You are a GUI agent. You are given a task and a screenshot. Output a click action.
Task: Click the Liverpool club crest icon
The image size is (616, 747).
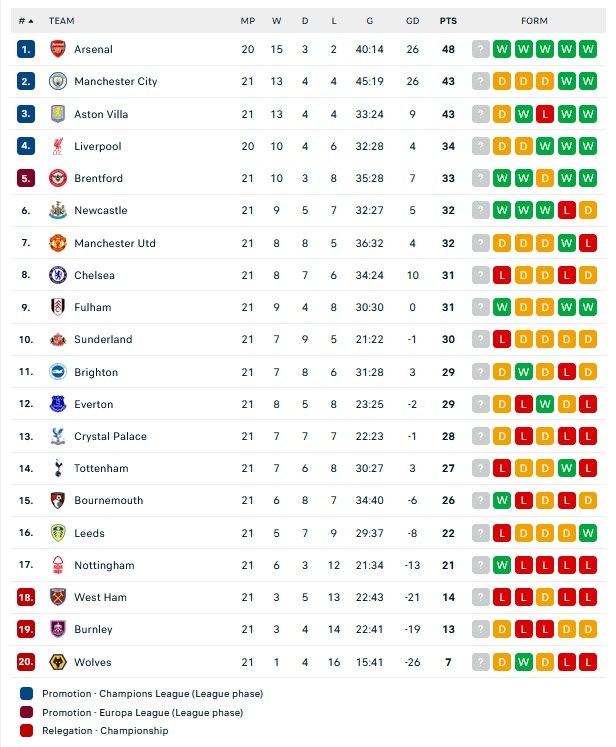57,146
